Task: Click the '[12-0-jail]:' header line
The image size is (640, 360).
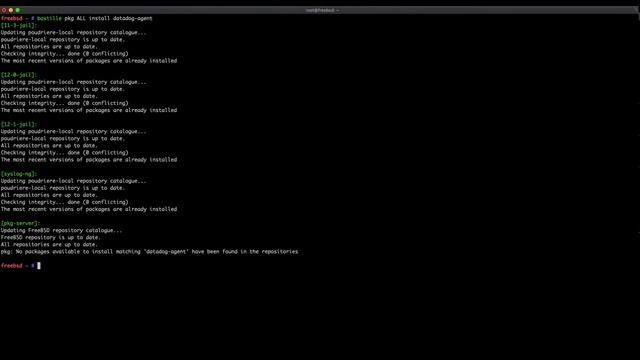Action: (x=19, y=75)
